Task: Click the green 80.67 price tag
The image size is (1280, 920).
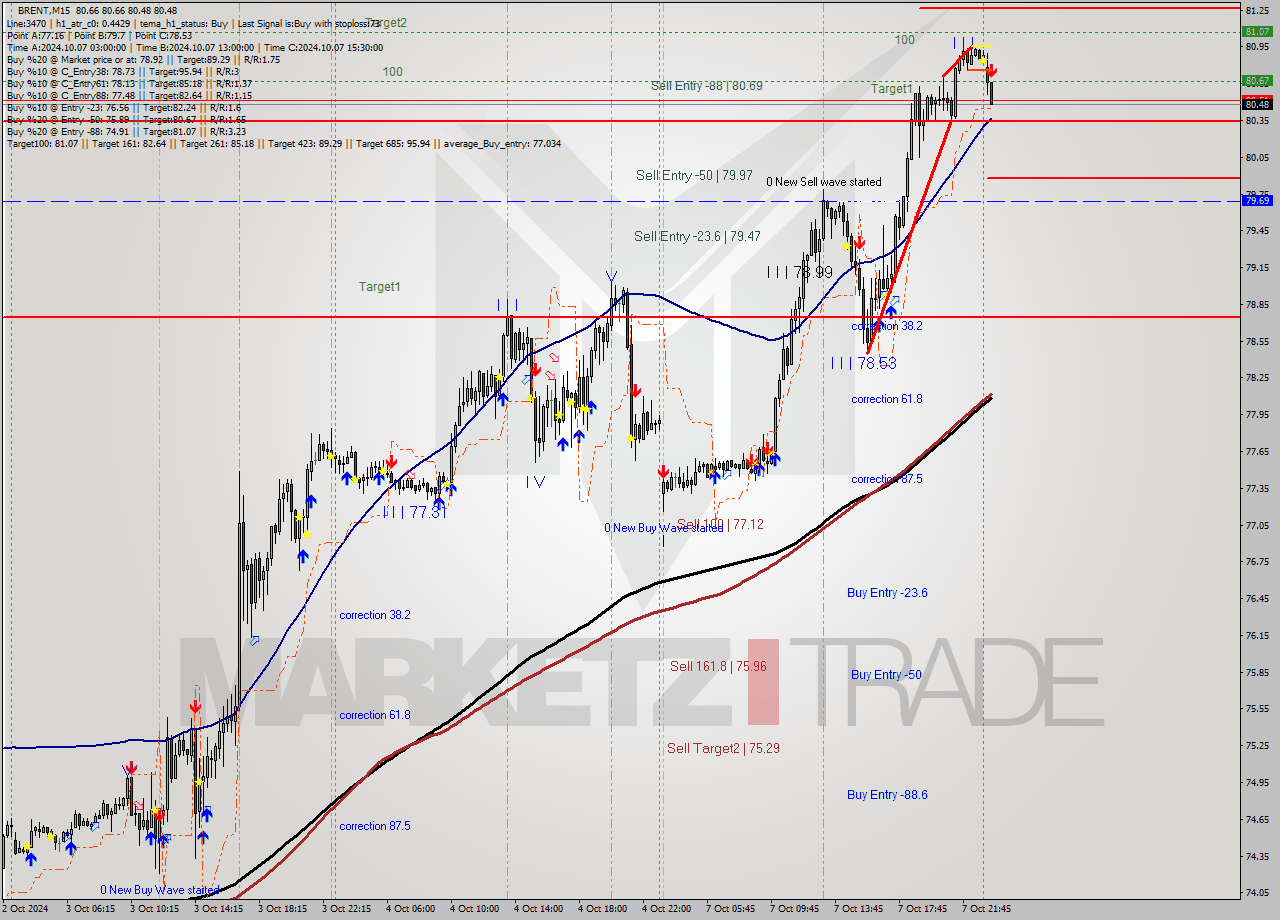Action: [x=1257, y=81]
